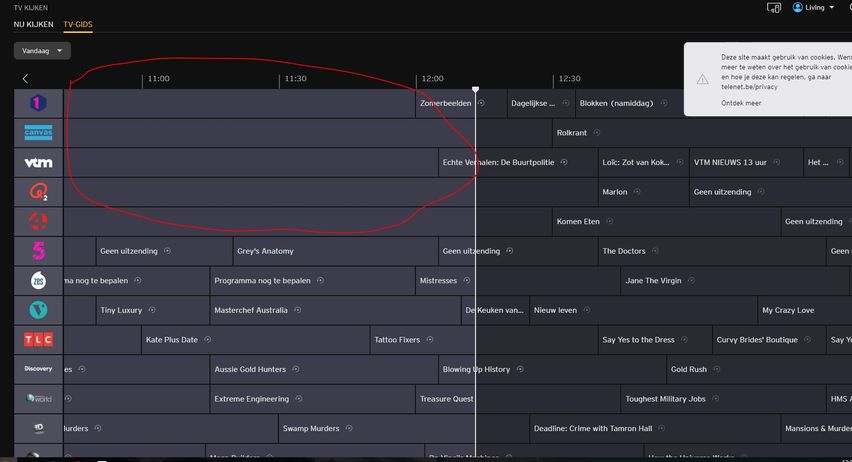Select the Mistresses programme

[x=438, y=280]
